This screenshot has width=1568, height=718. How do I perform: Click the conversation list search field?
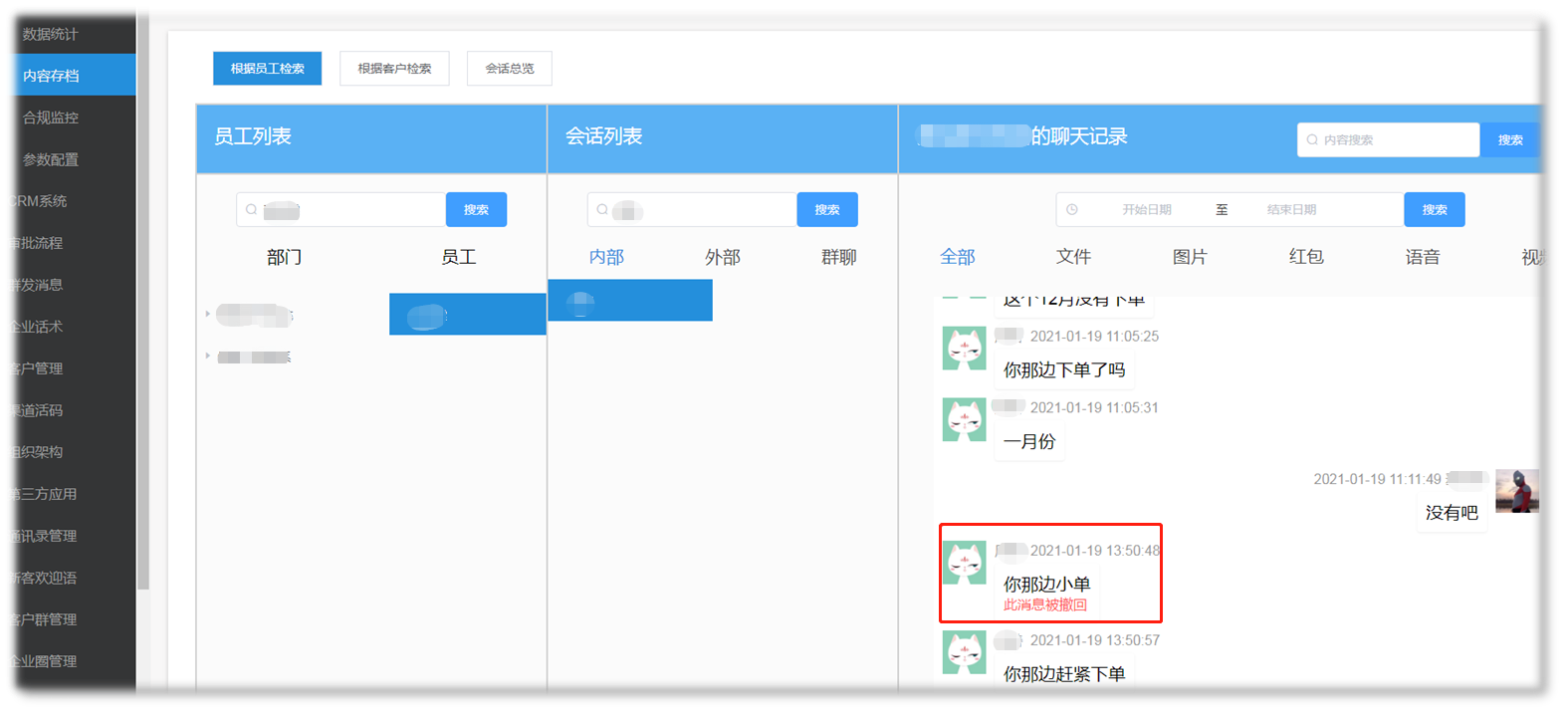pyautogui.click(x=692, y=210)
